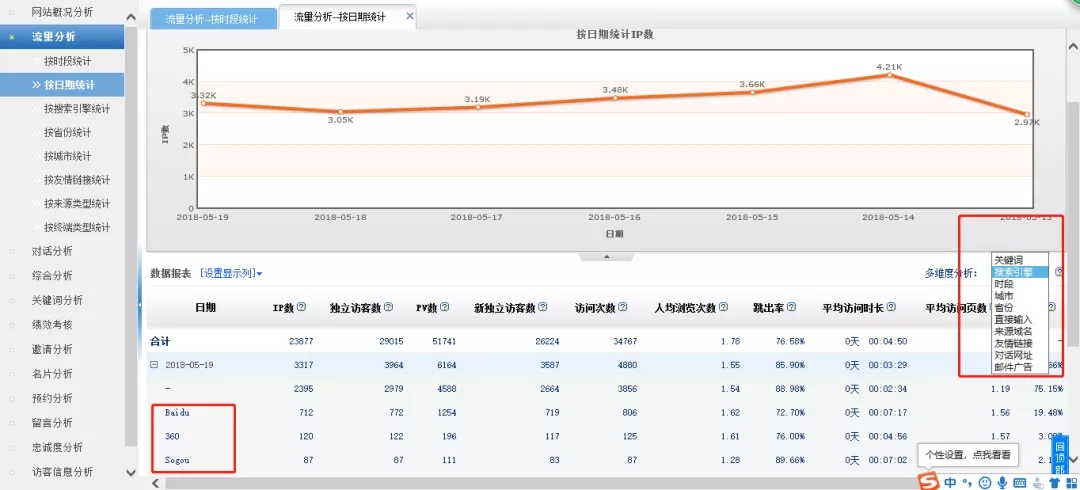Viewport: 1080px width, 490px height.
Task: Click the sidebar scrollbar down arrow
Action: coord(132,472)
